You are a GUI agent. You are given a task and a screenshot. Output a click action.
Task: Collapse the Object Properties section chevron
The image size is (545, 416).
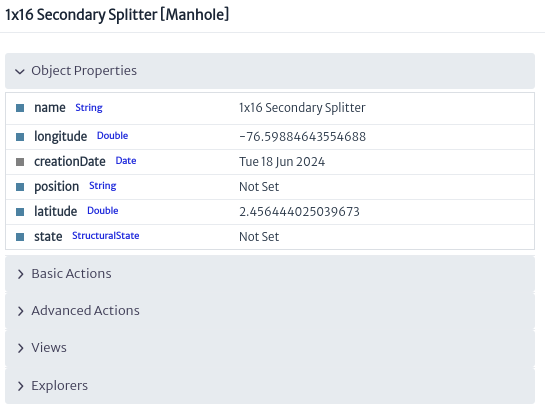(x=20, y=71)
